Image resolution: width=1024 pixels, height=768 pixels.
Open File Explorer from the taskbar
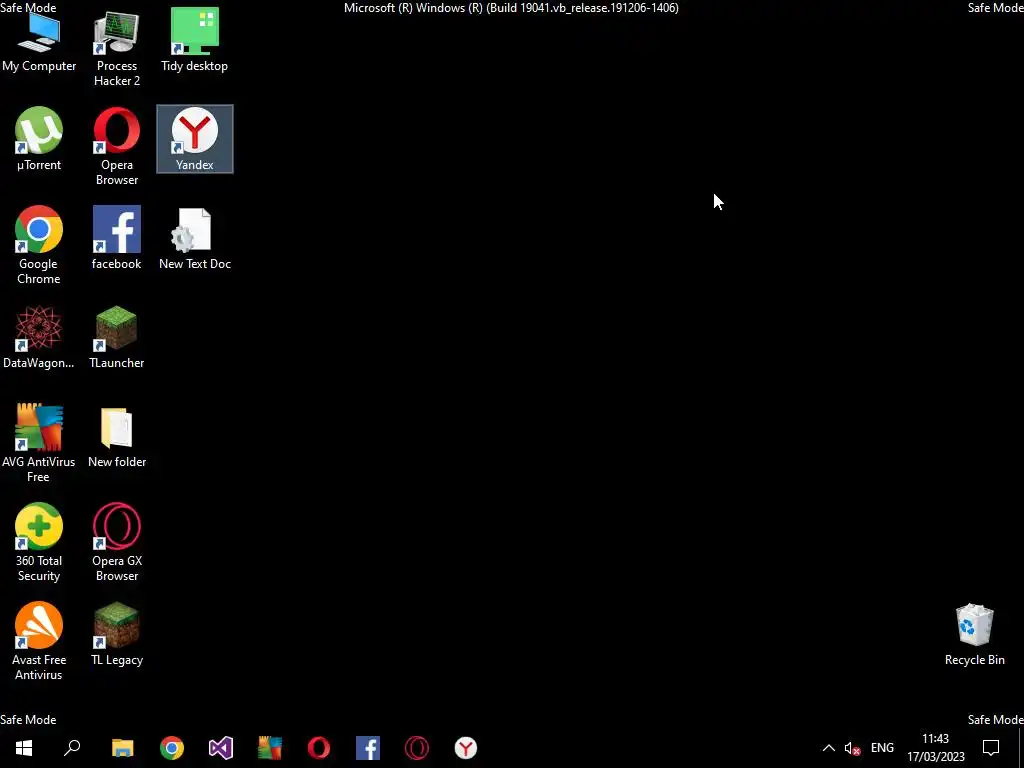click(x=123, y=748)
